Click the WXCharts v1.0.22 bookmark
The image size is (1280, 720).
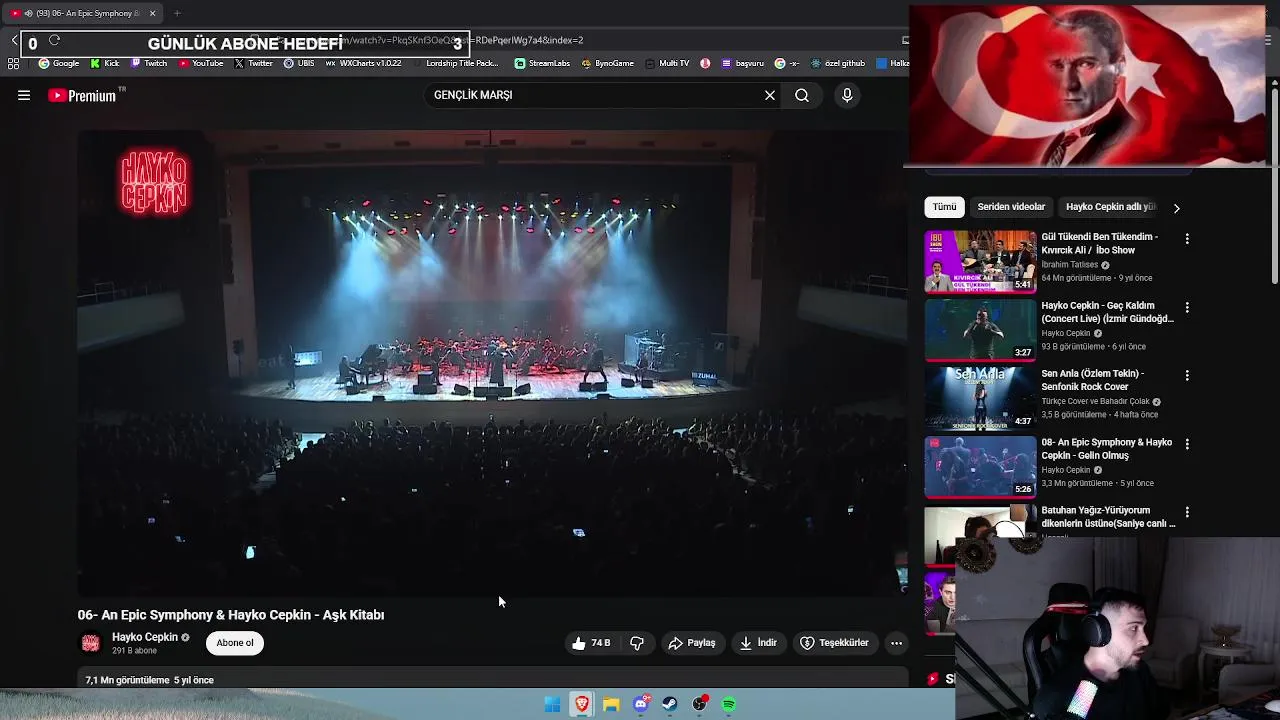point(363,63)
